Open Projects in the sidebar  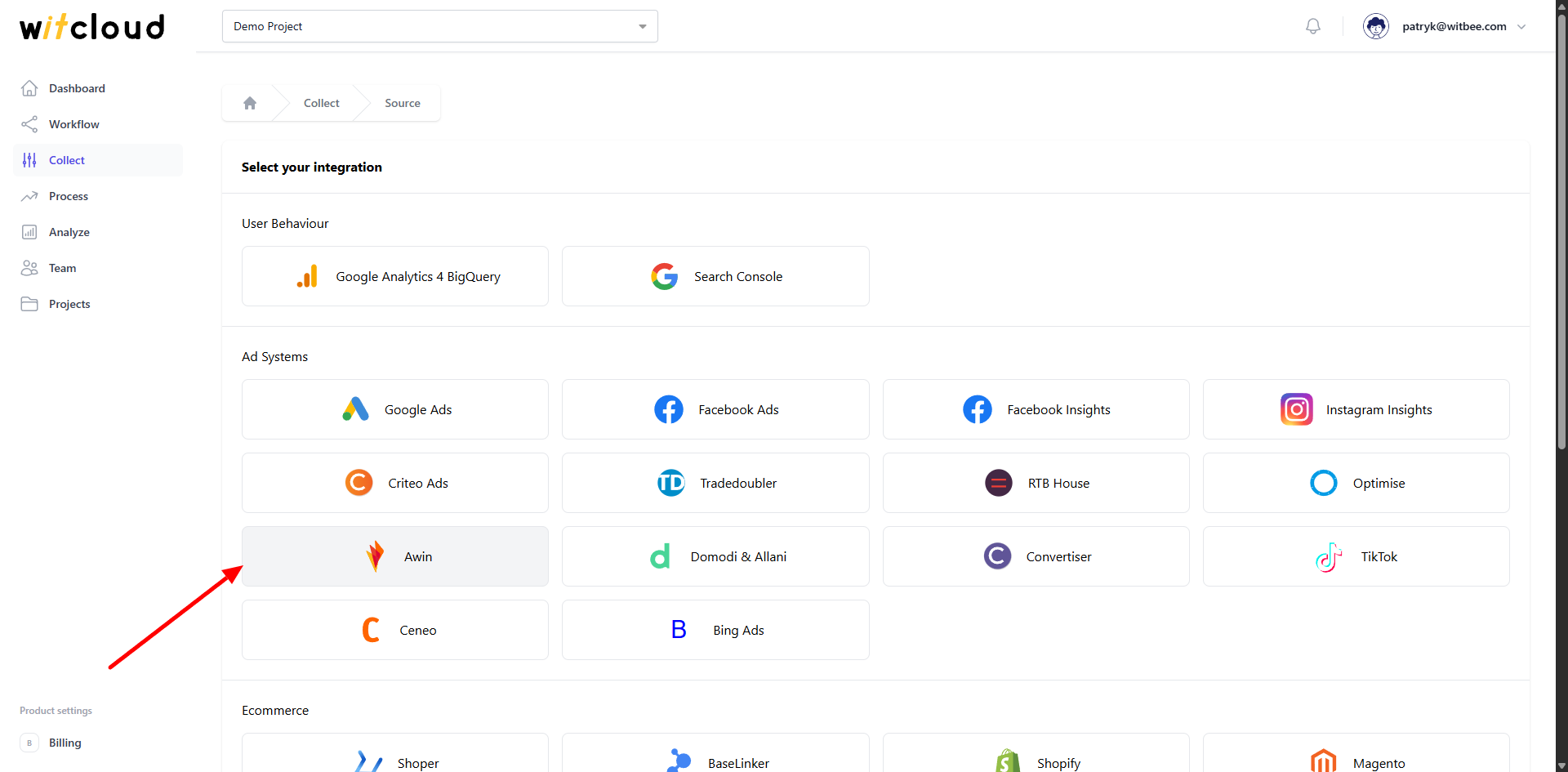click(x=98, y=304)
